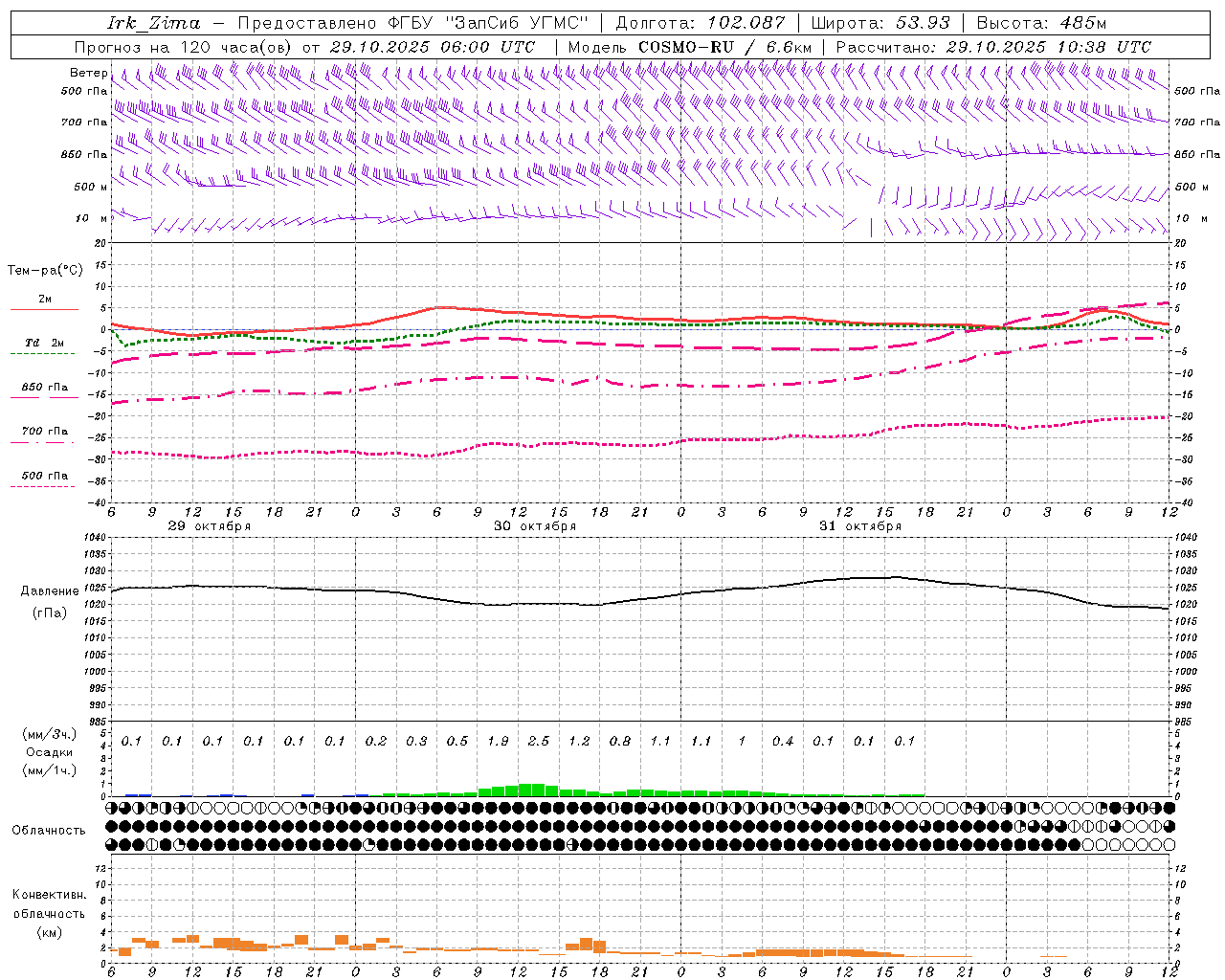Click the pink dotted '500 гПа' legend line
Image resolution: width=1225 pixels, height=980 pixels.
pos(42,486)
